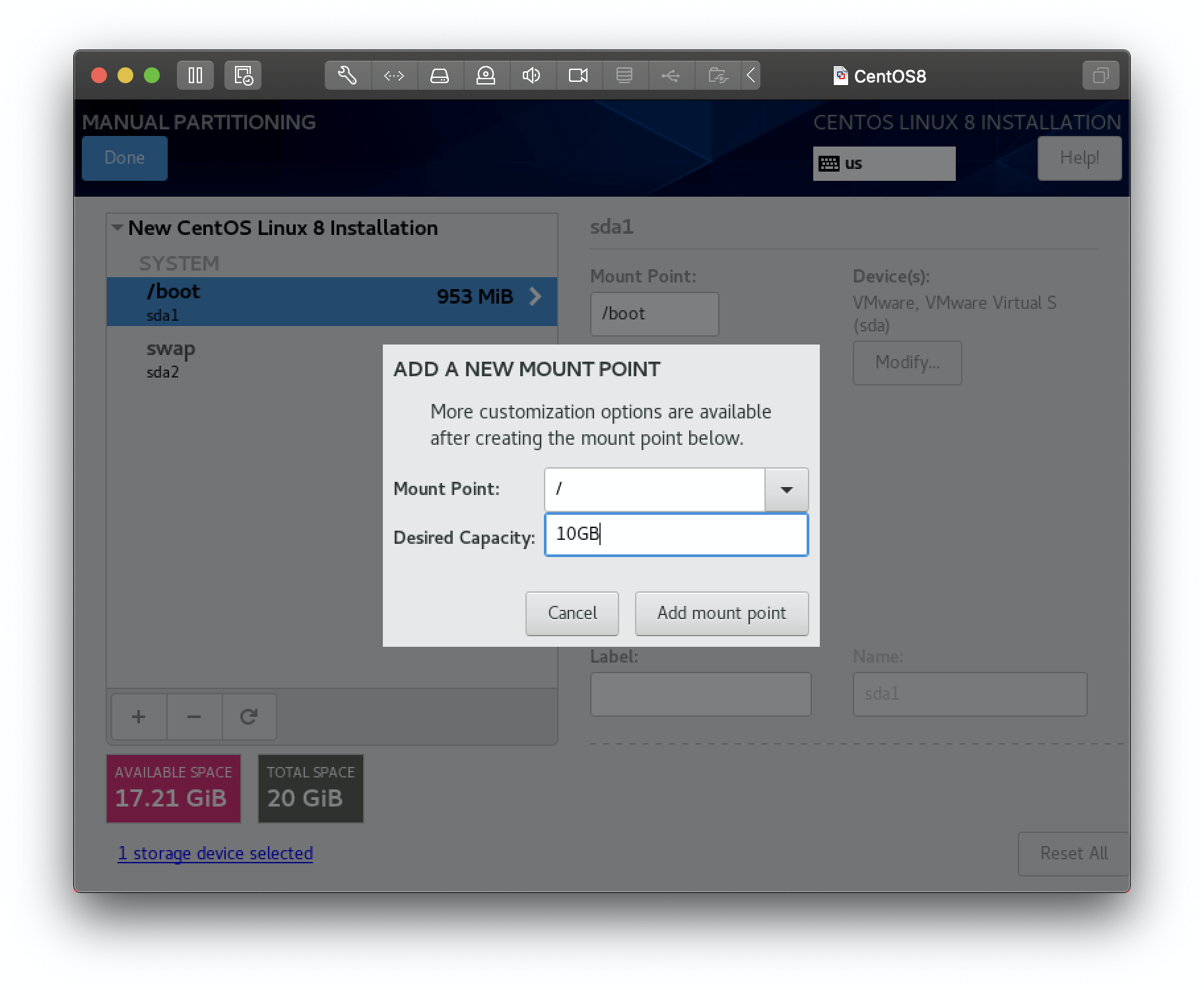Open the Mount Point dropdown arrow
The height and width of the screenshot is (990, 1204).
(x=786, y=490)
